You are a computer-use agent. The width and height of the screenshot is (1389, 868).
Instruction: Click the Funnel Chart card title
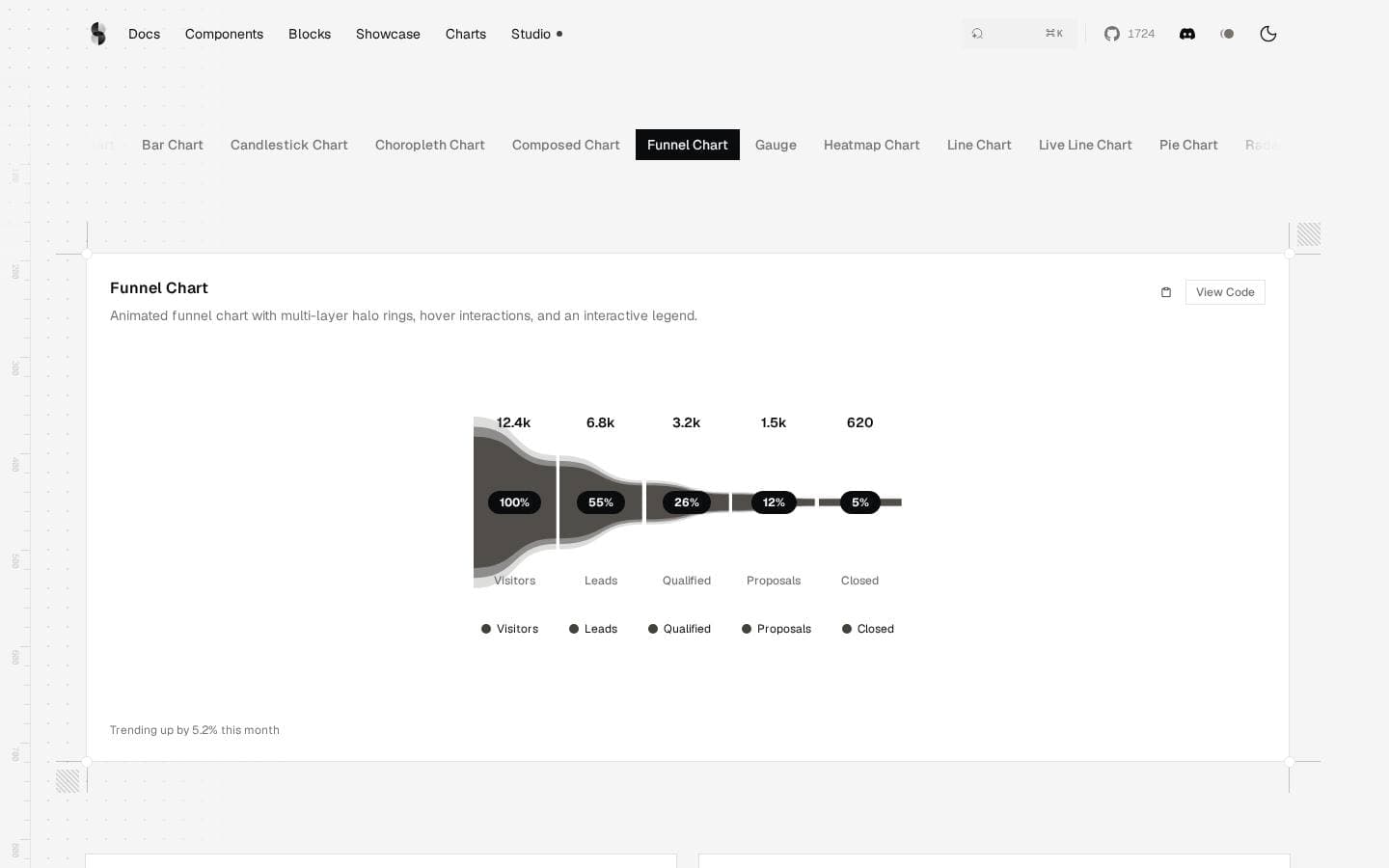(x=159, y=287)
